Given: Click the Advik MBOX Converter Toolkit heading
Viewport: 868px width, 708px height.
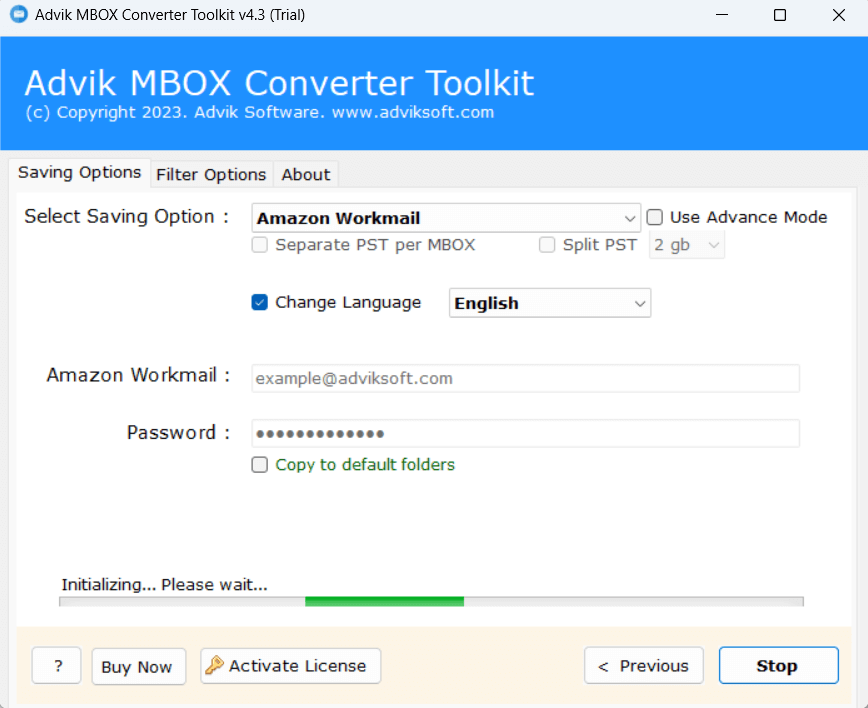Looking at the screenshot, I should point(280,83).
